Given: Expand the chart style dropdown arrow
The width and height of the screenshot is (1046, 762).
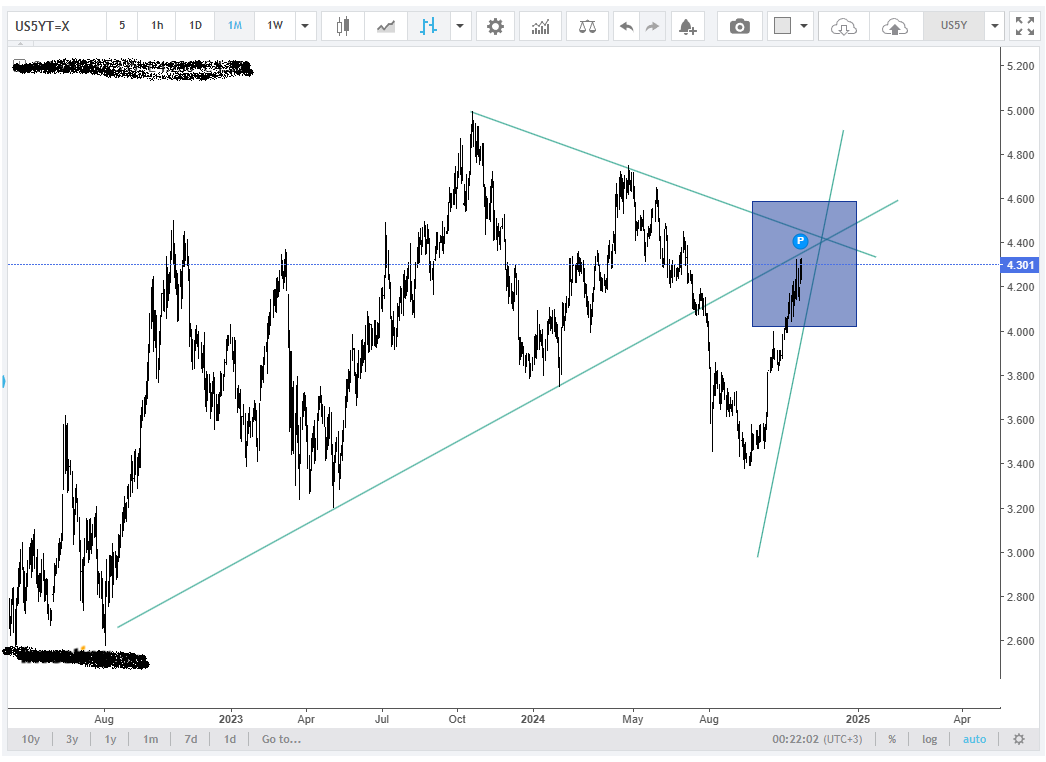Looking at the screenshot, I should tap(460, 26).
